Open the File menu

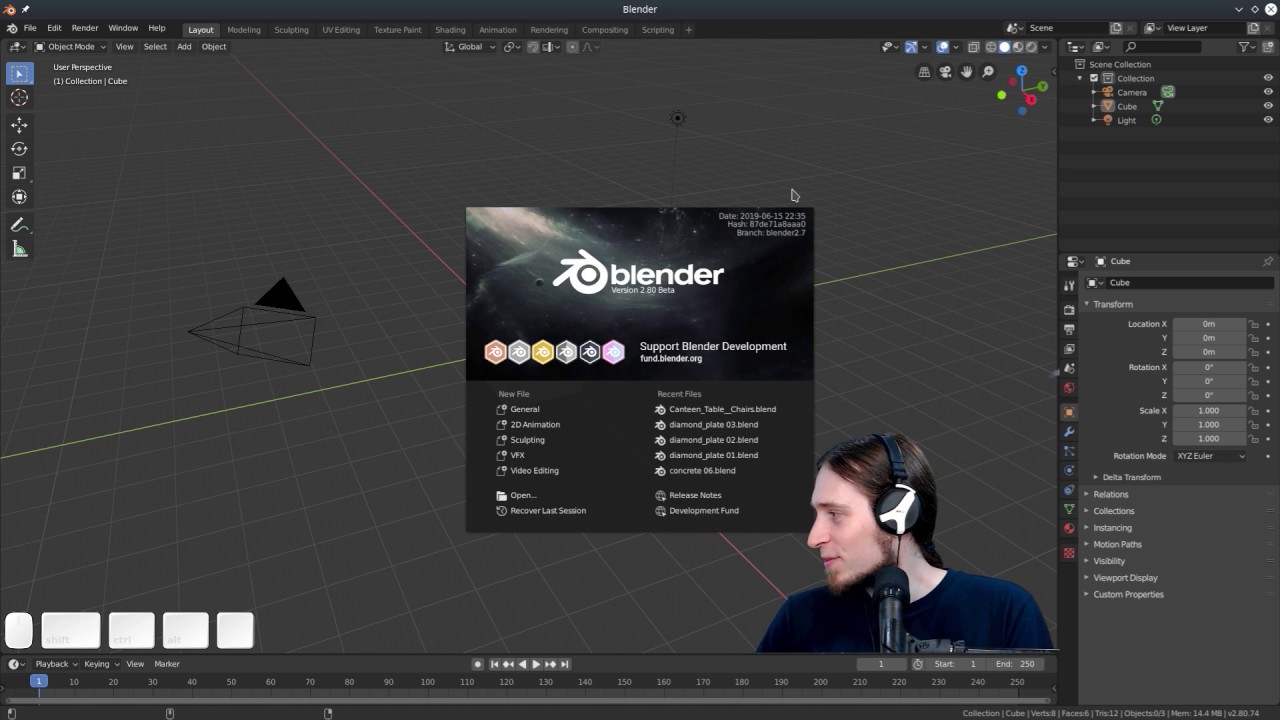(30, 28)
